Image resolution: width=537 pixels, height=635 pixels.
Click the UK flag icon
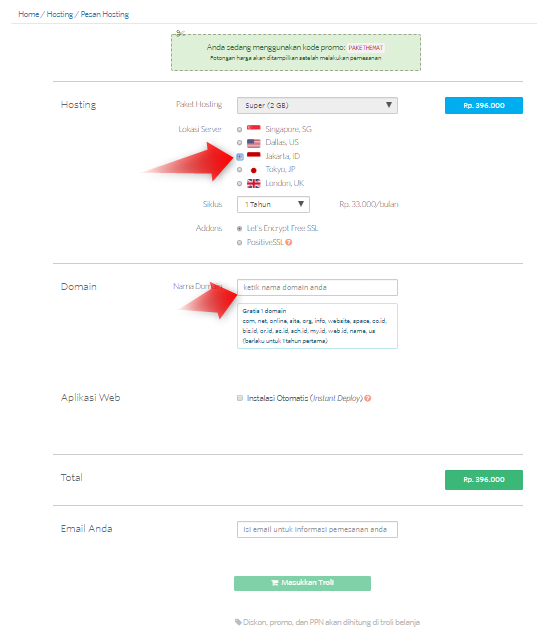pyautogui.click(x=254, y=183)
